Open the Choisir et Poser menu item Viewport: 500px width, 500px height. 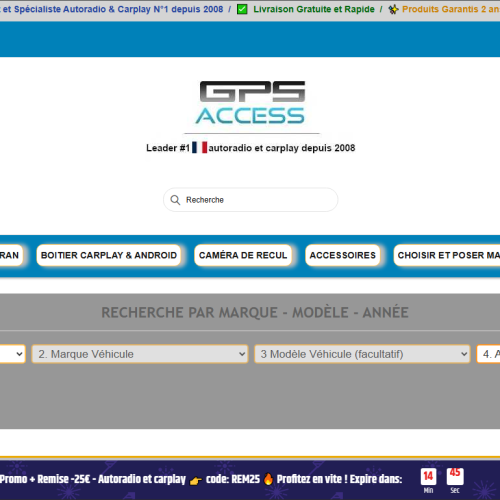pyautogui.click(x=447, y=255)
